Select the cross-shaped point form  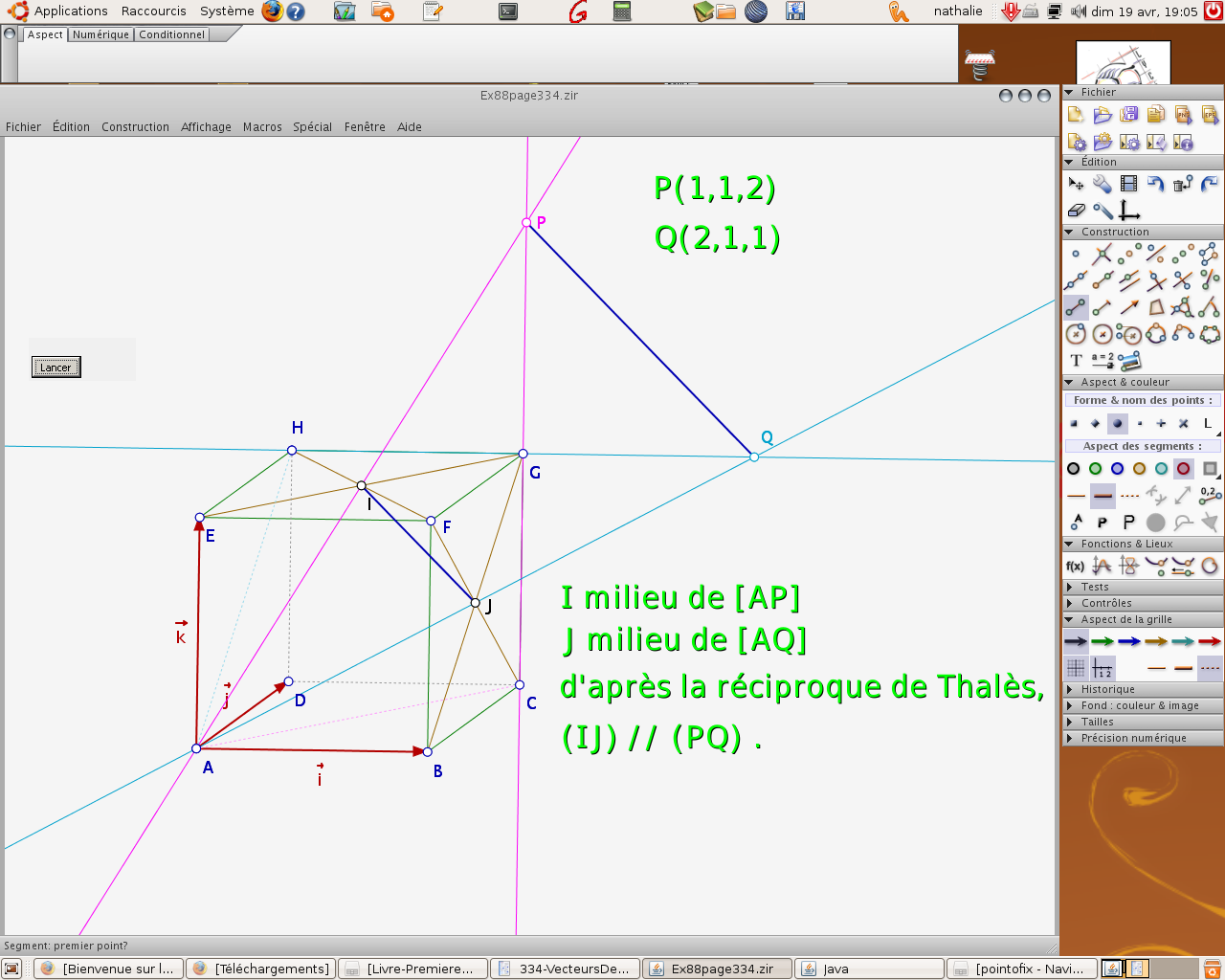(x=1183, y=423)
